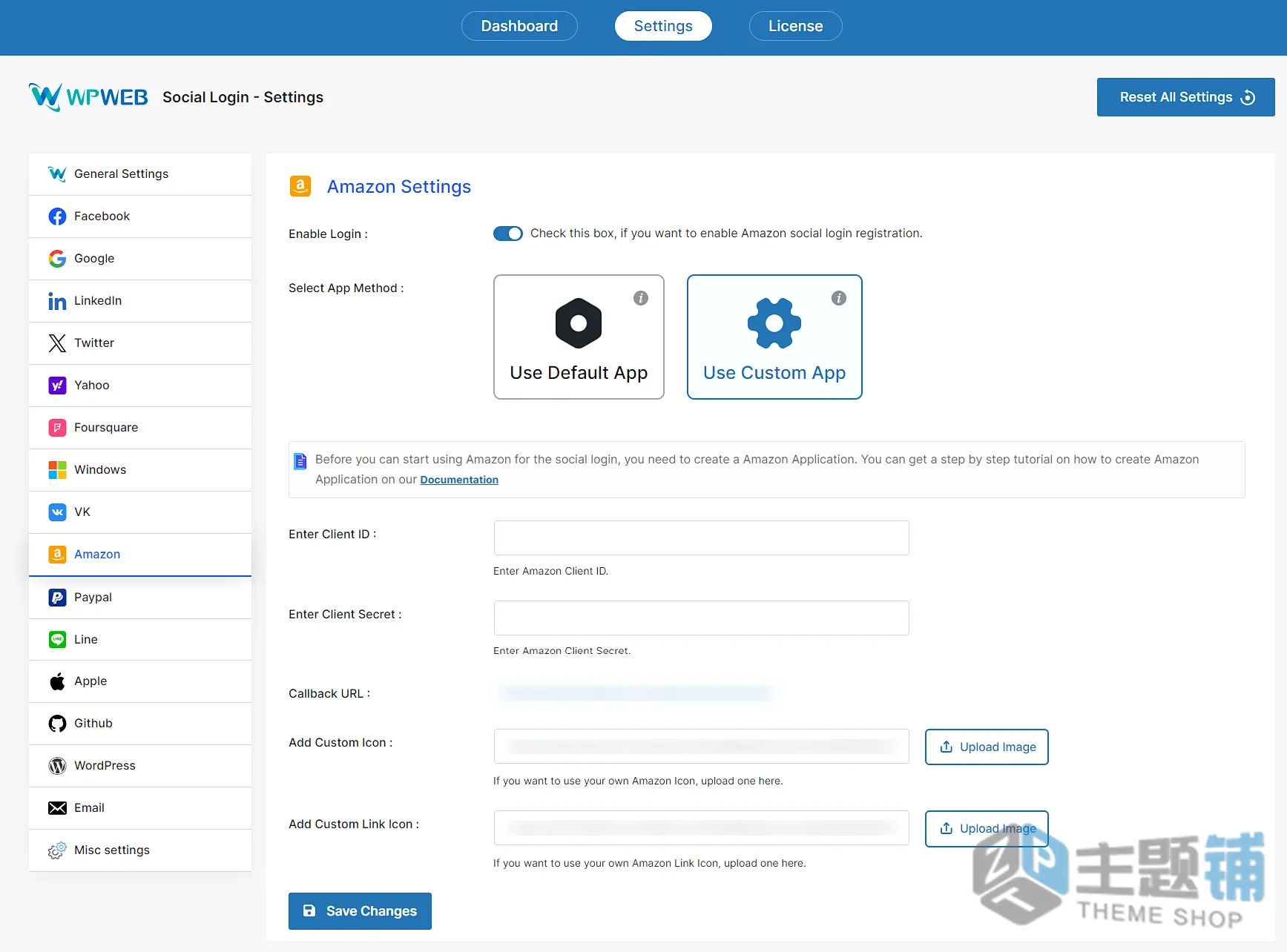Image resolution: width=1287 pixels, height=952 pixels.
Task: Click the Paypal logo icon in sidebar
Action: [57, 597]
